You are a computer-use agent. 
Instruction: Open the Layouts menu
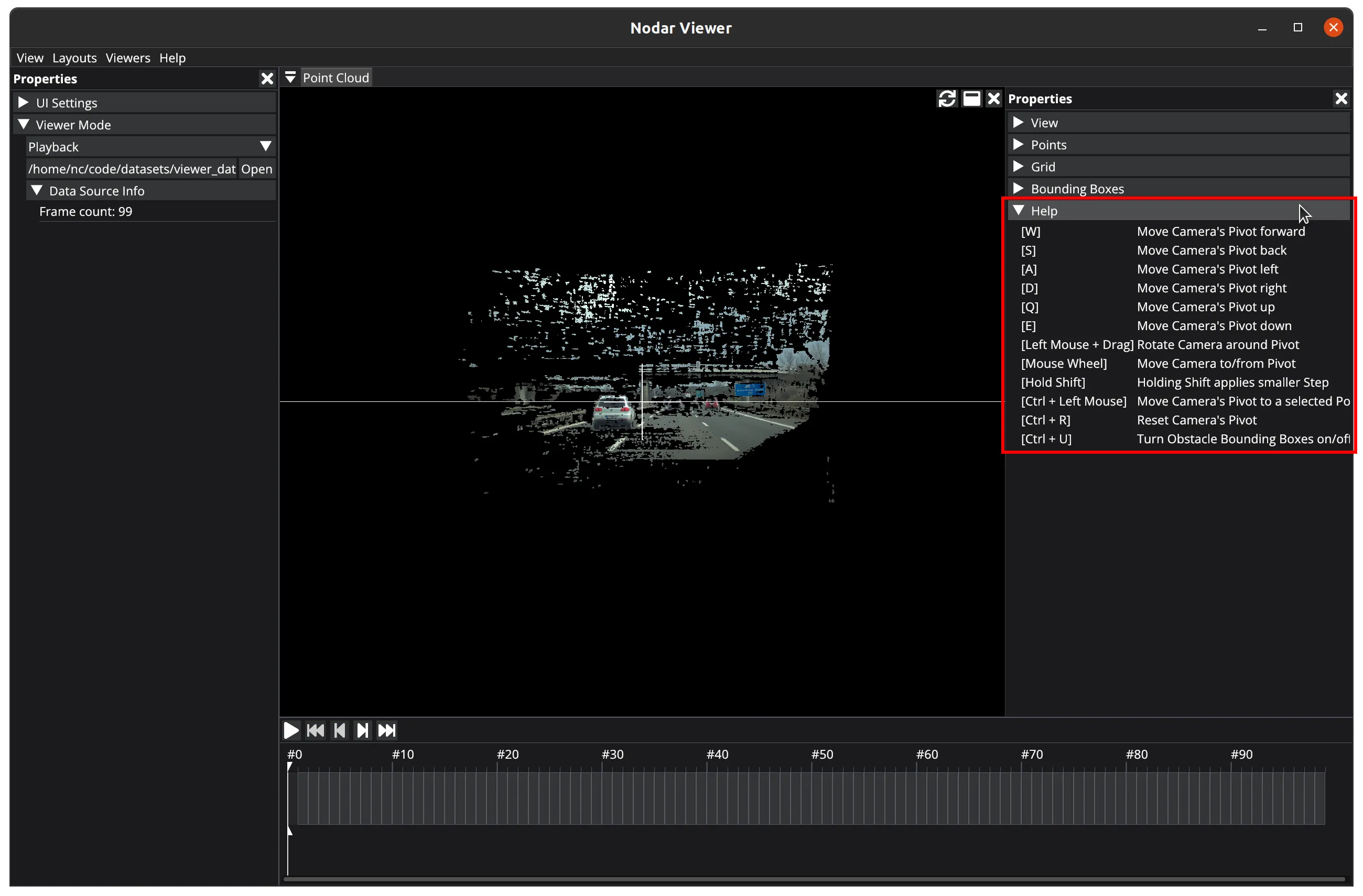[x=74, y=58]
